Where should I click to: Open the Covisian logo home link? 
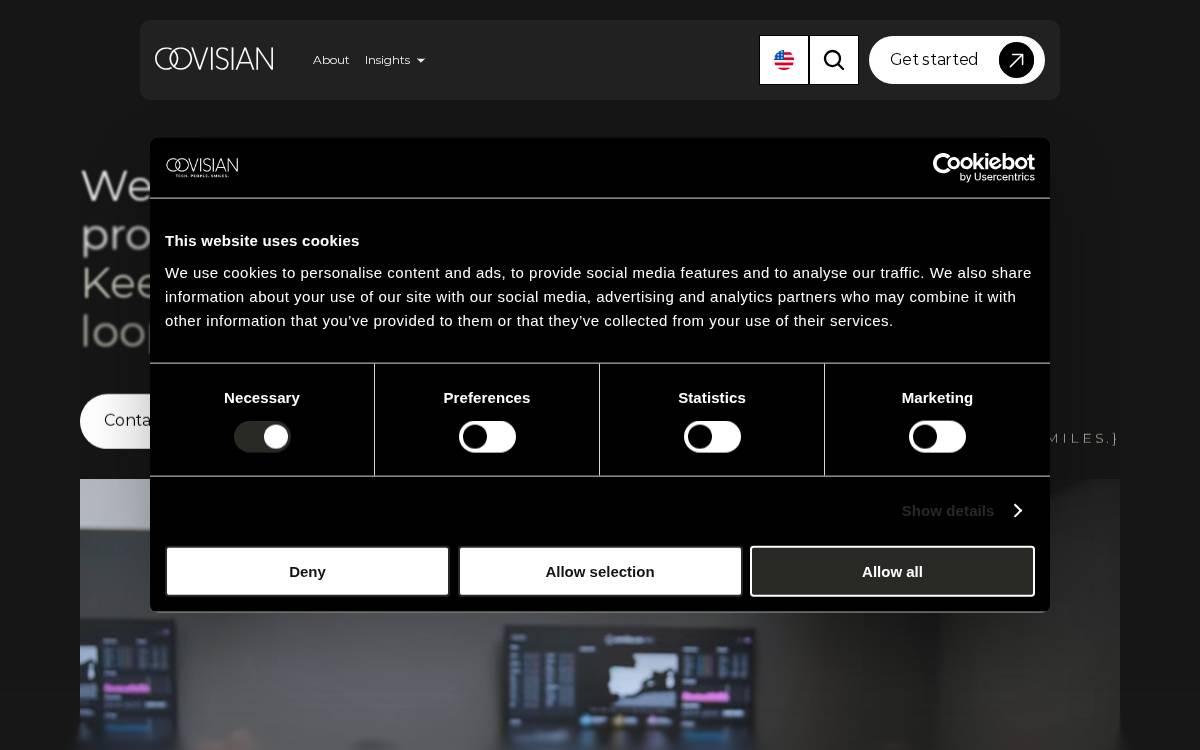click(214, 59)
